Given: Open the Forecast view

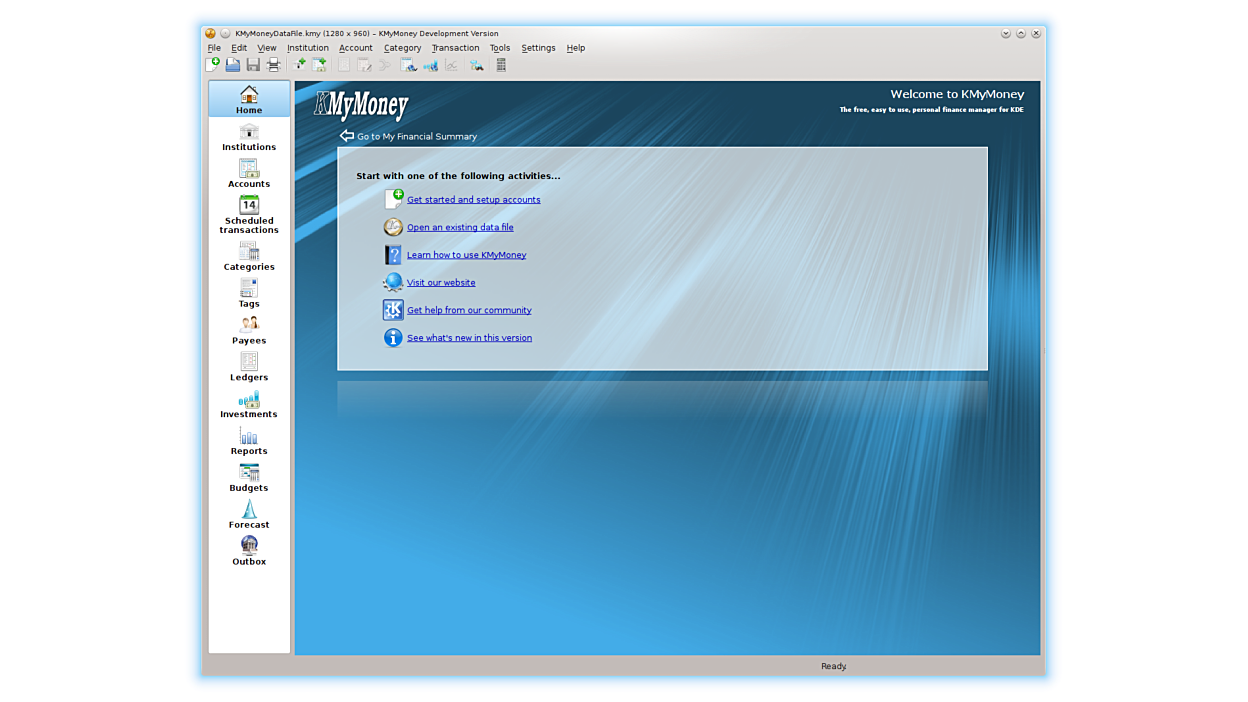Looking at the screenshot, I should [249, 515].
